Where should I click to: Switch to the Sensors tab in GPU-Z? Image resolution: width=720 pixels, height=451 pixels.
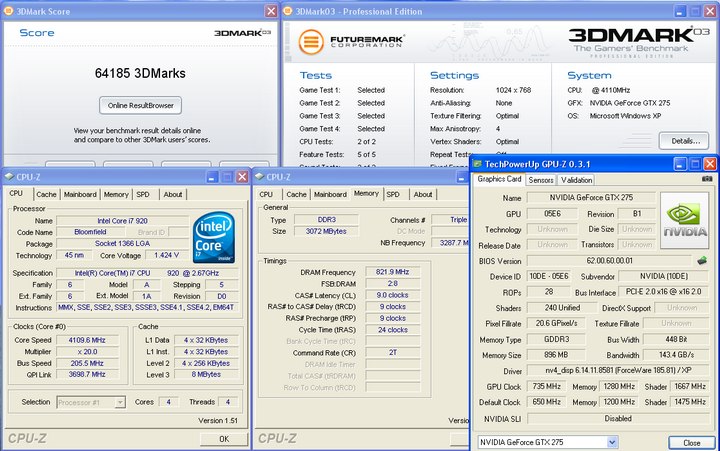540,180
